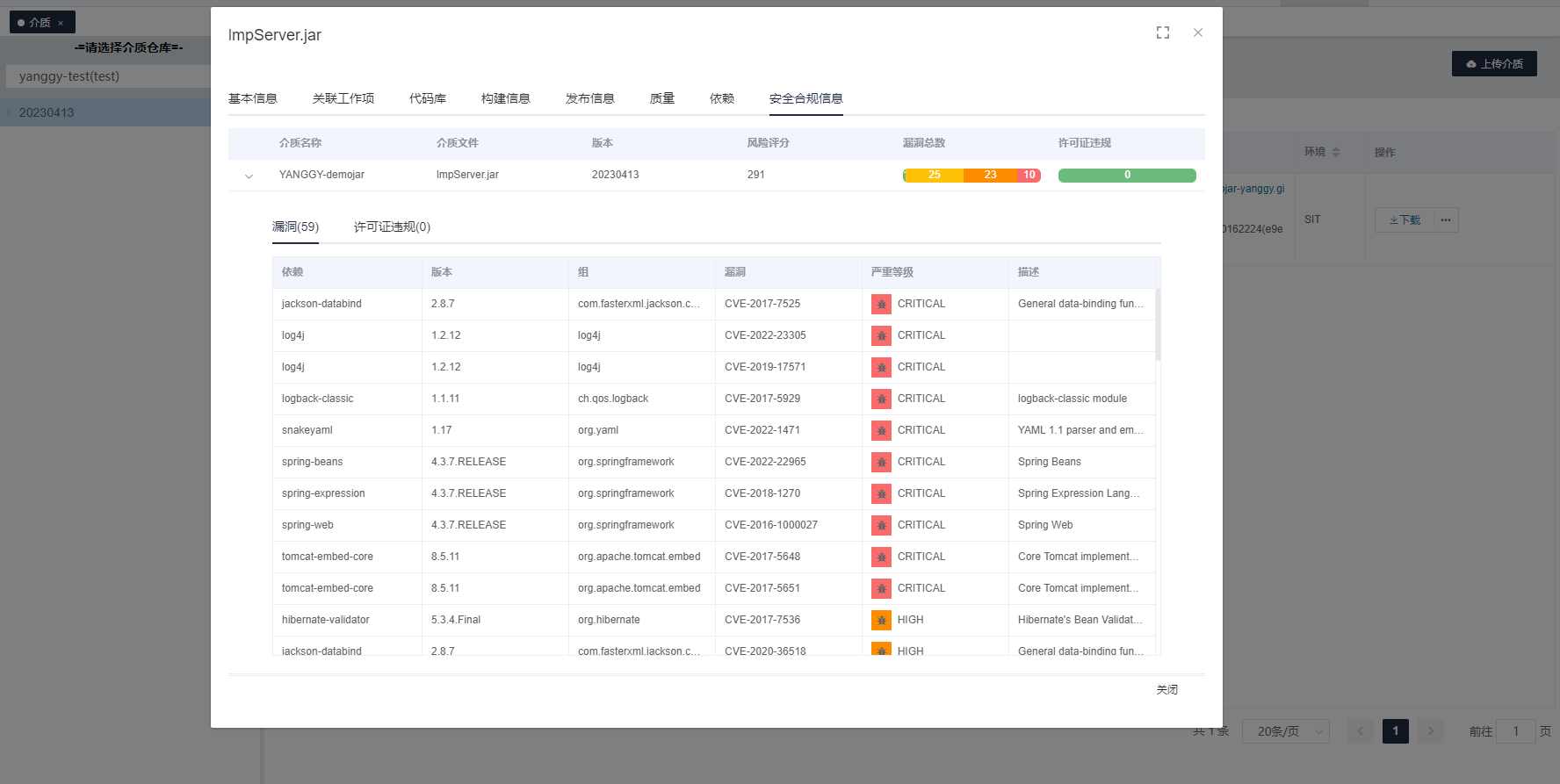Click the severity icon for CVE-2022-23305
The width and height of the screenshot is (1560, 784).
click(881, 335)
